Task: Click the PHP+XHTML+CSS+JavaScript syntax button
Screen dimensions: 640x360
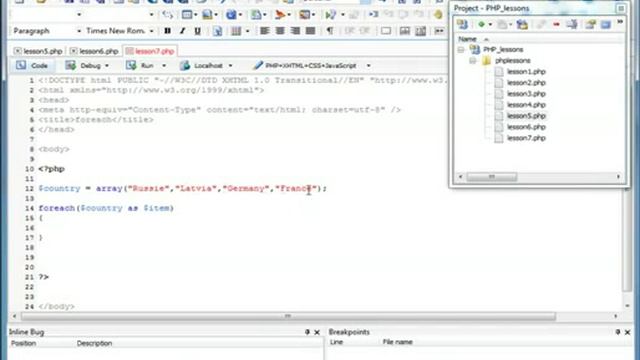Action: [x=305, y=65]
